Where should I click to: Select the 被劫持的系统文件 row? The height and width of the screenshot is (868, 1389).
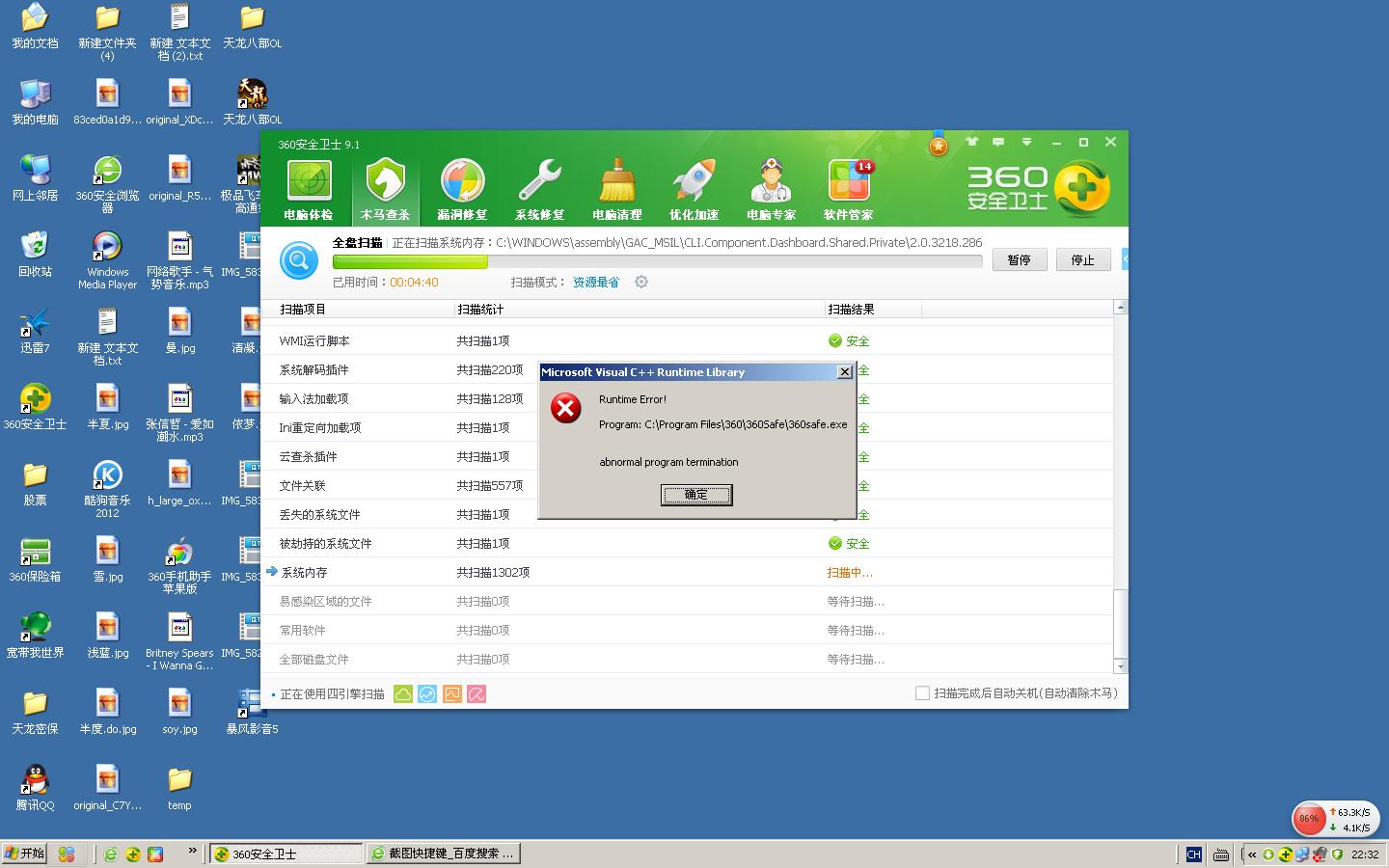click(x=687, y=543)
